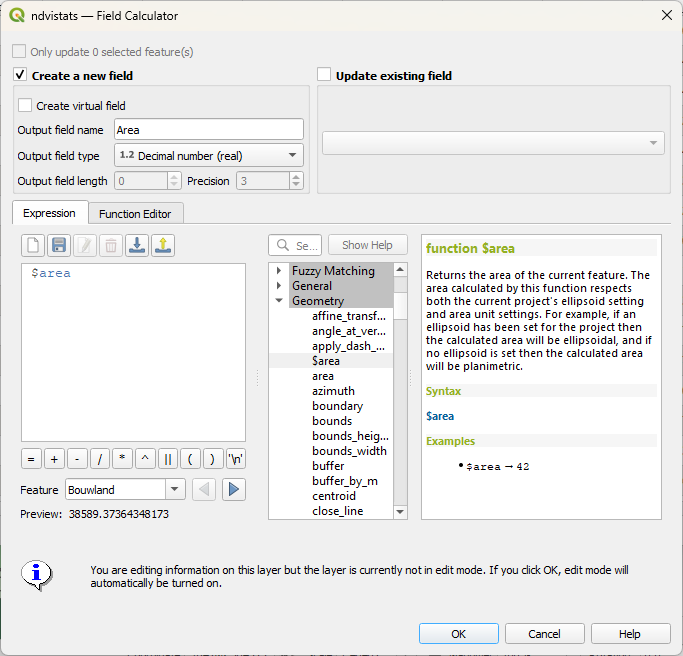The height and width of the screenshot is (656, 683).
Task: Click the export user expressions icon
Action: (163, 245)
